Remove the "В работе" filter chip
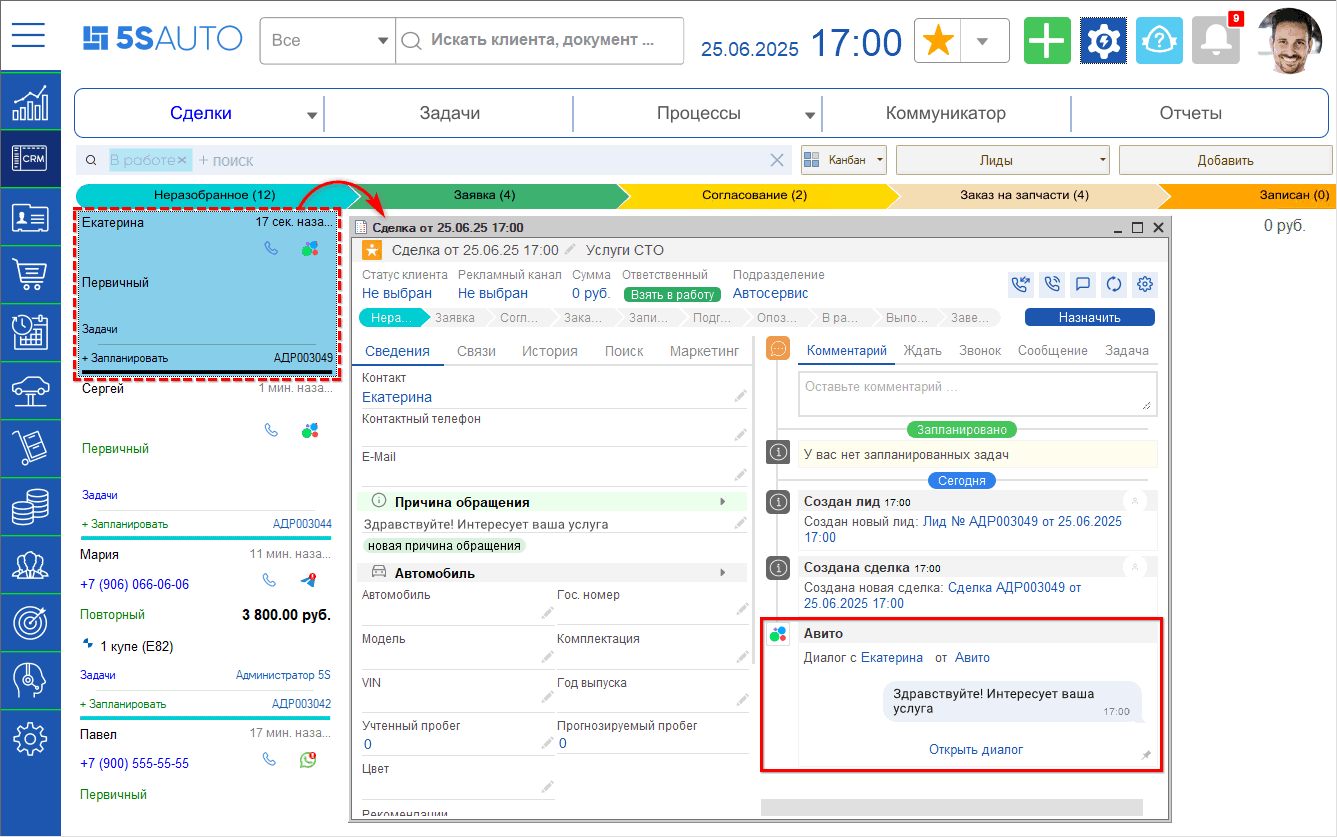The height and width of the screenshot is (837, 1337). (183, 160)
